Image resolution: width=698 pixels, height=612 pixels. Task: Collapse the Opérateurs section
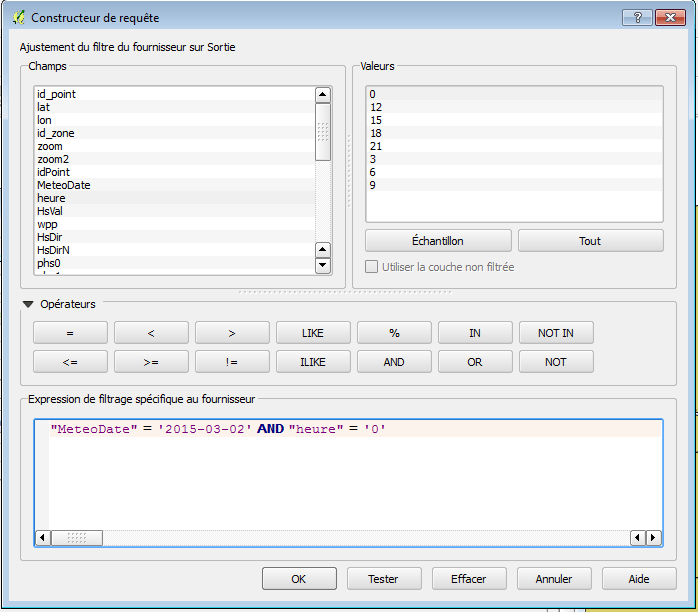[28, 304]
